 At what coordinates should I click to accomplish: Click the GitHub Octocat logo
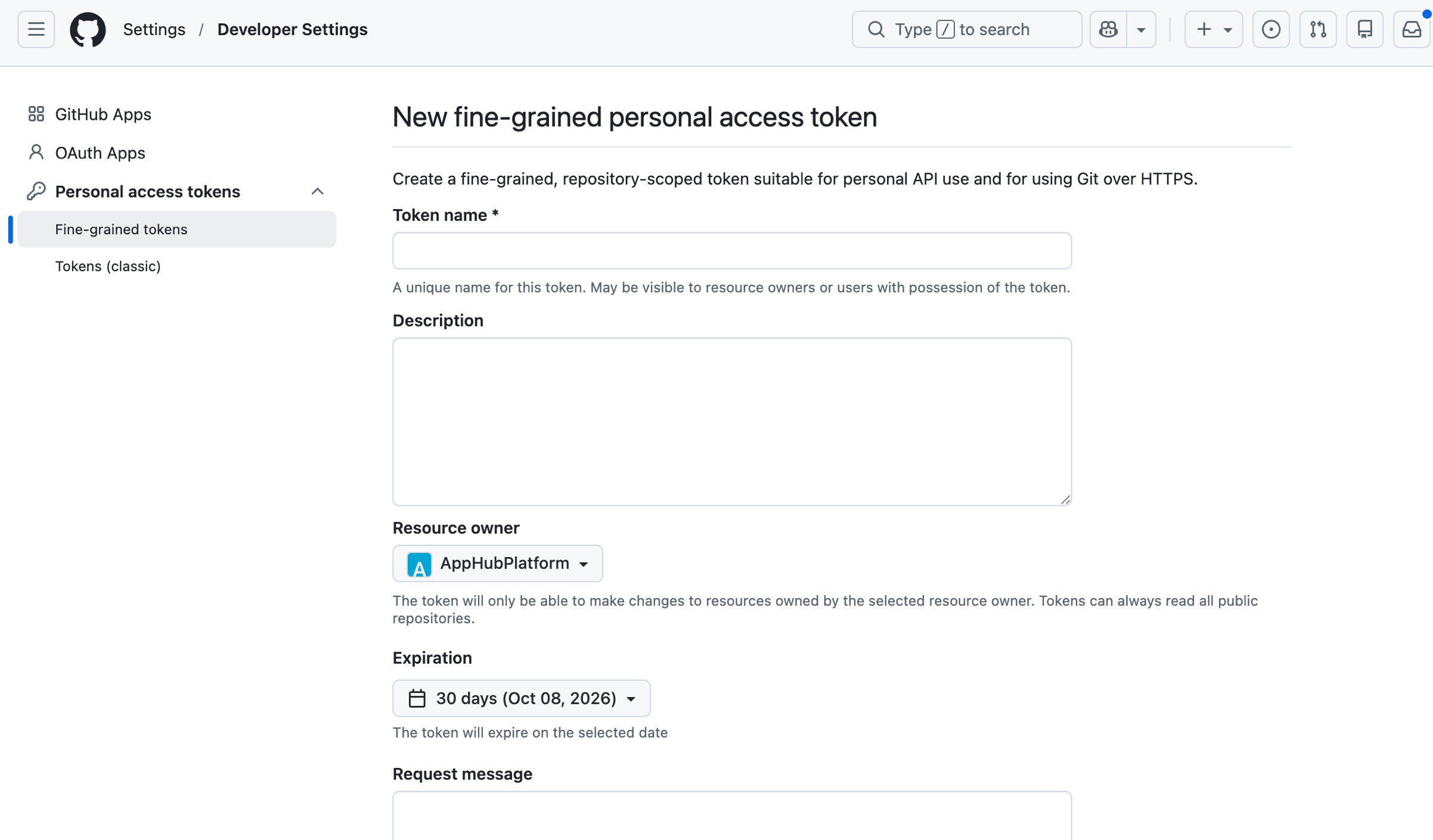pos(88,29)
